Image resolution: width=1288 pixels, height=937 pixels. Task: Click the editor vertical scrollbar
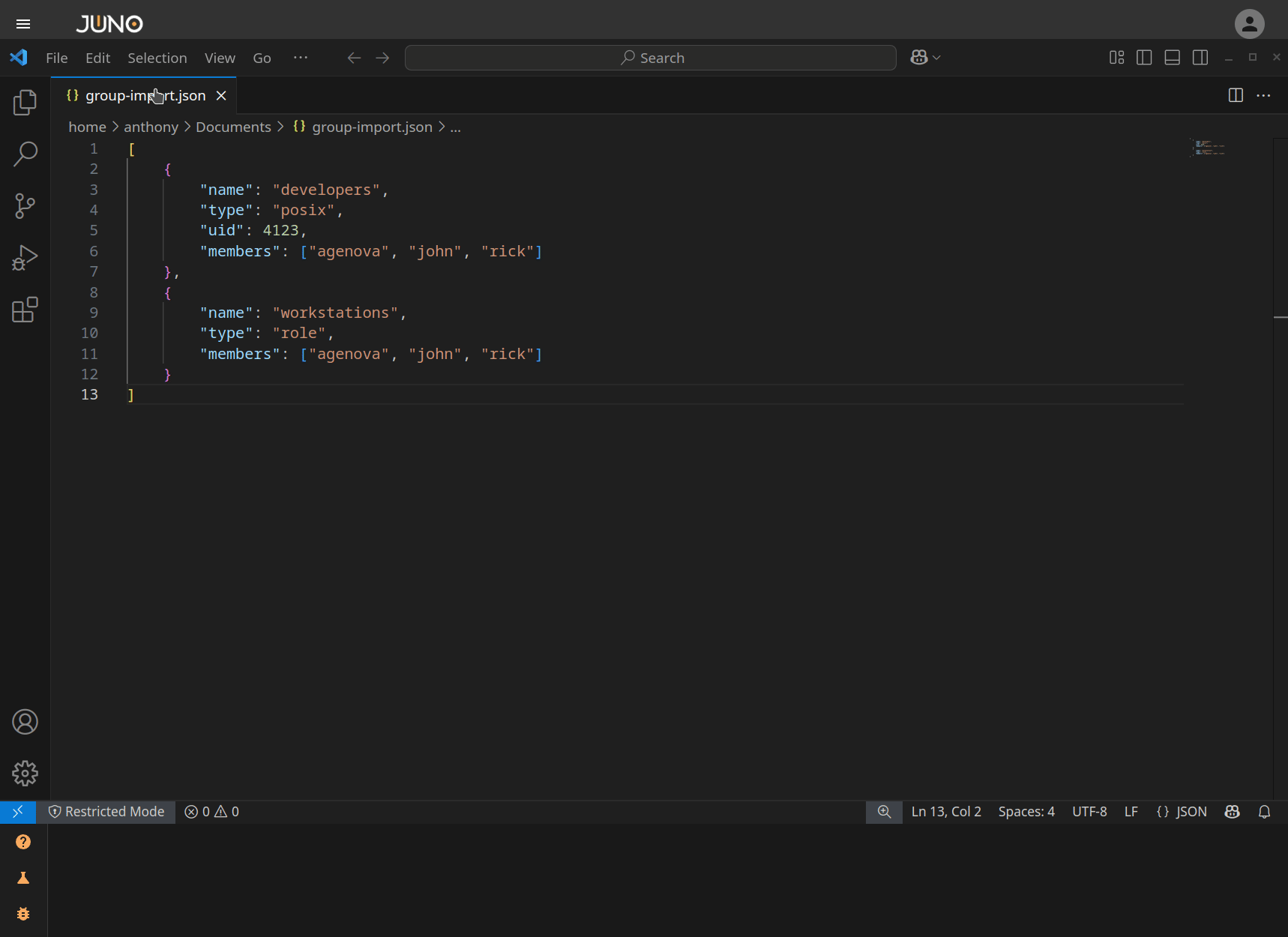point(1281,468)
